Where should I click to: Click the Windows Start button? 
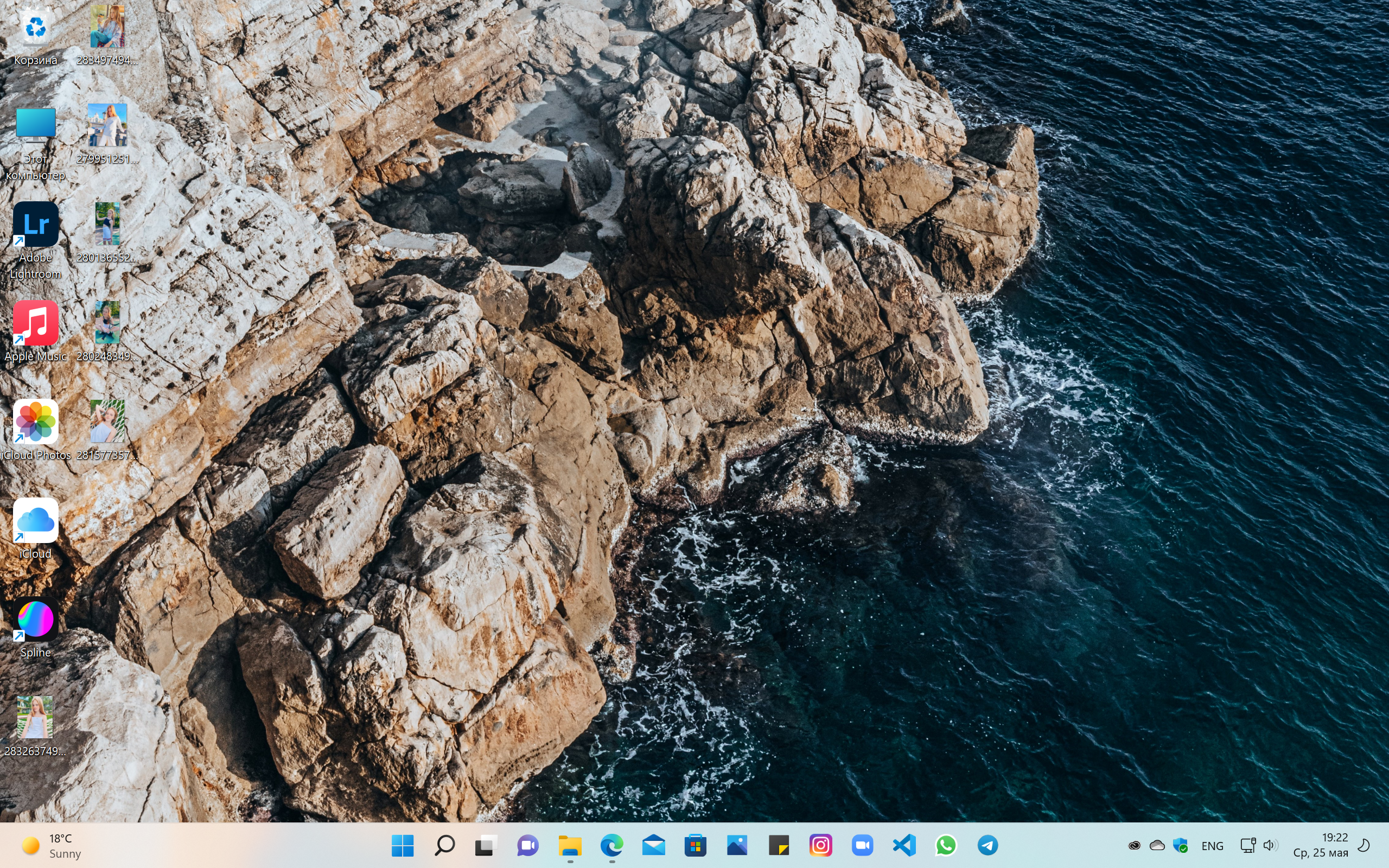point(403,845)
